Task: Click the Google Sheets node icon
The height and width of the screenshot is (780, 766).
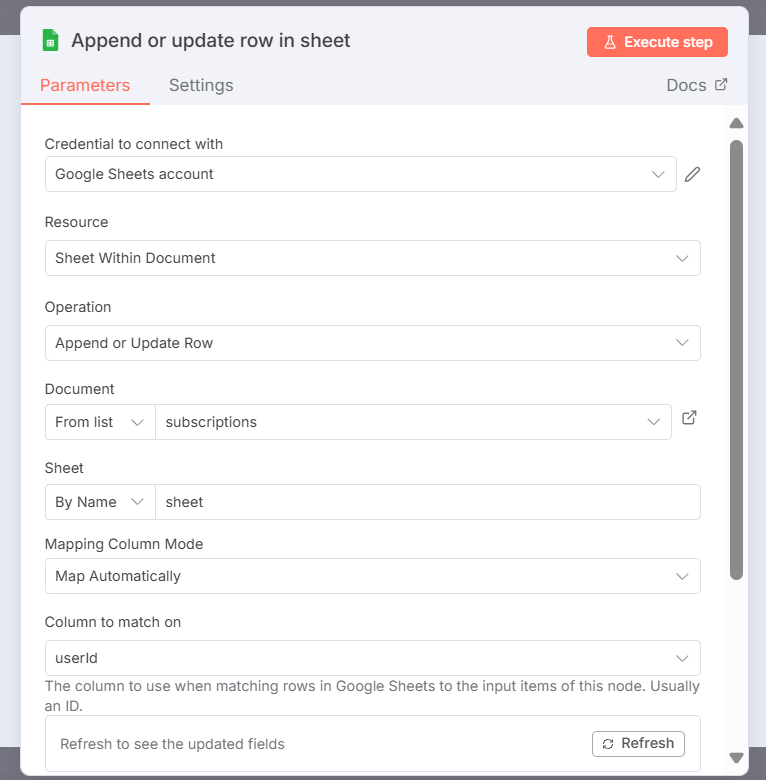Action: (x=50, y=41)
